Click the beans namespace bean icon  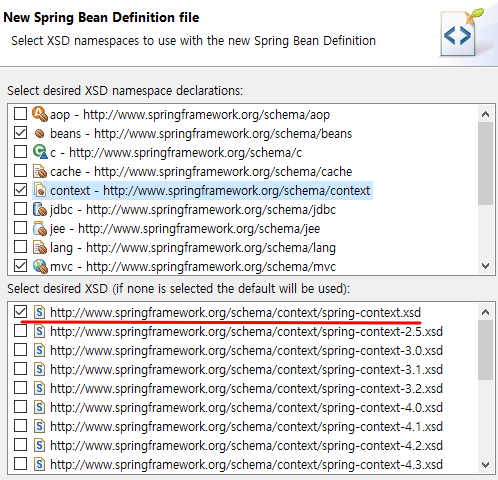(40, 133)
